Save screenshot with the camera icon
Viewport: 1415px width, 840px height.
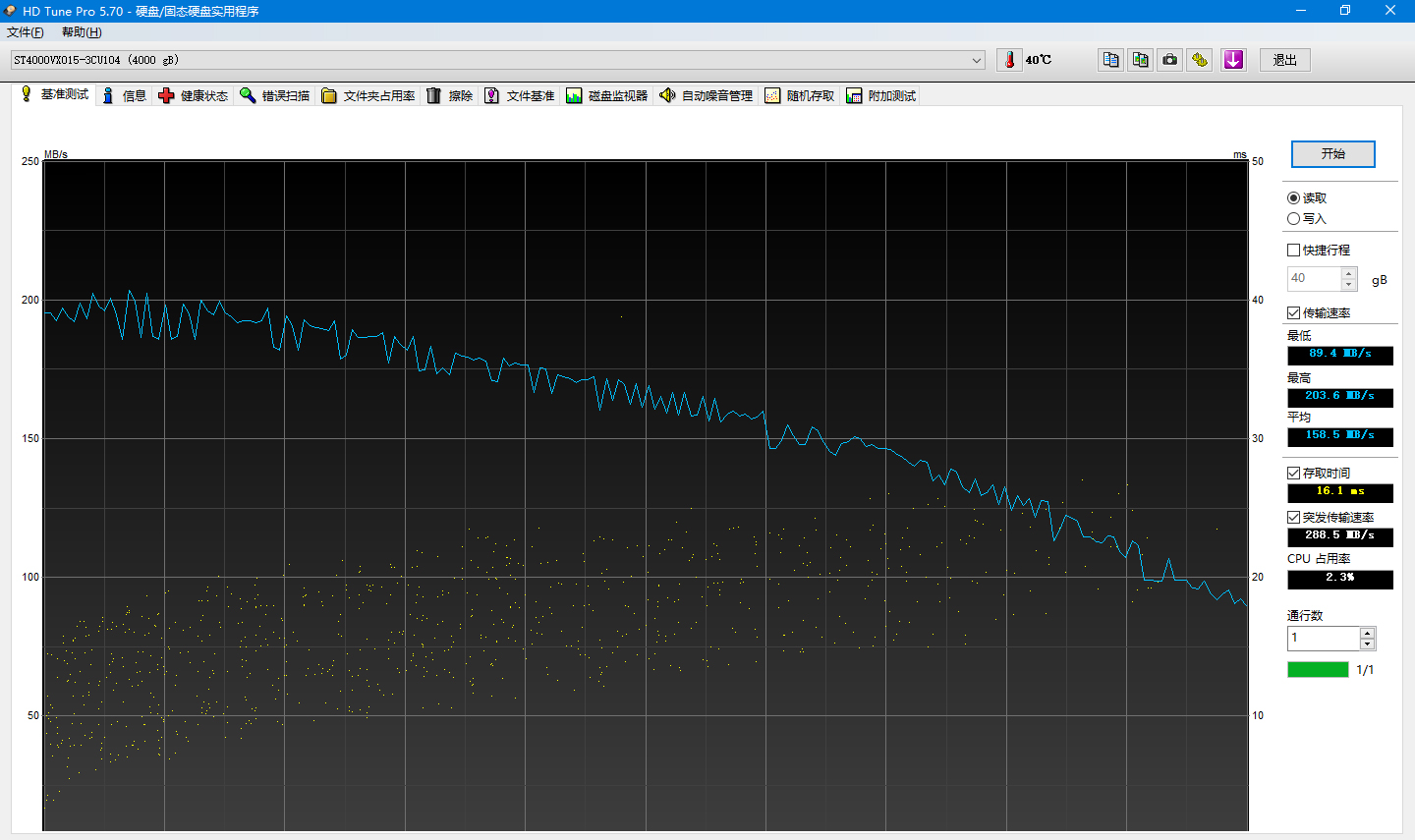1169,60
